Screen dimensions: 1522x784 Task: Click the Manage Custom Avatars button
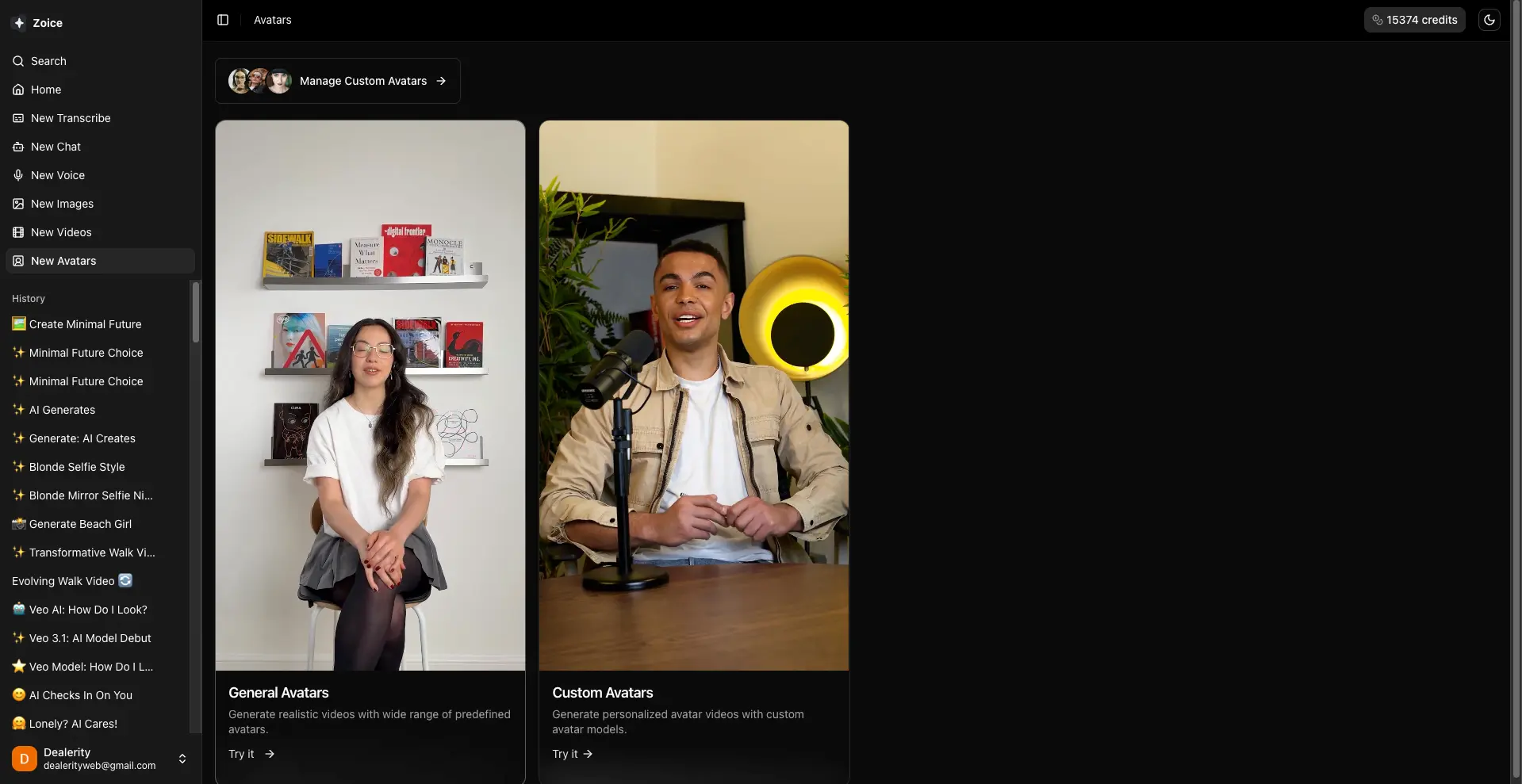click(x=338, y=81)
